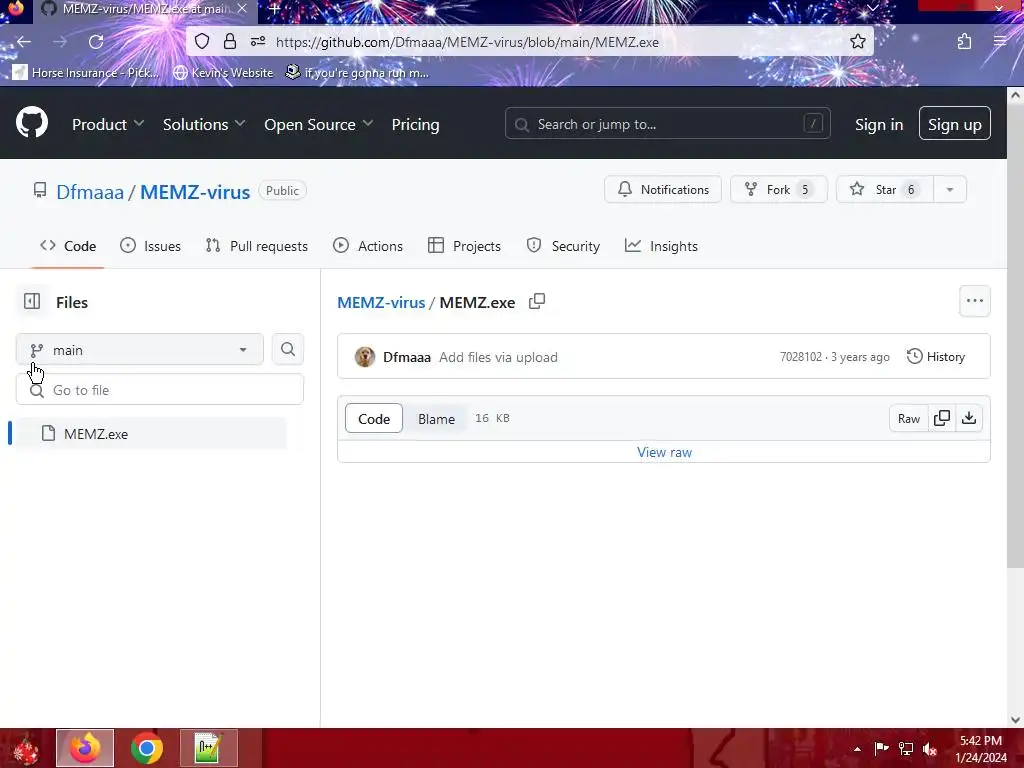Bookmark this page with the star icon
The width and height of the screenshot is (1024, 768).
(x=858, y=42)
